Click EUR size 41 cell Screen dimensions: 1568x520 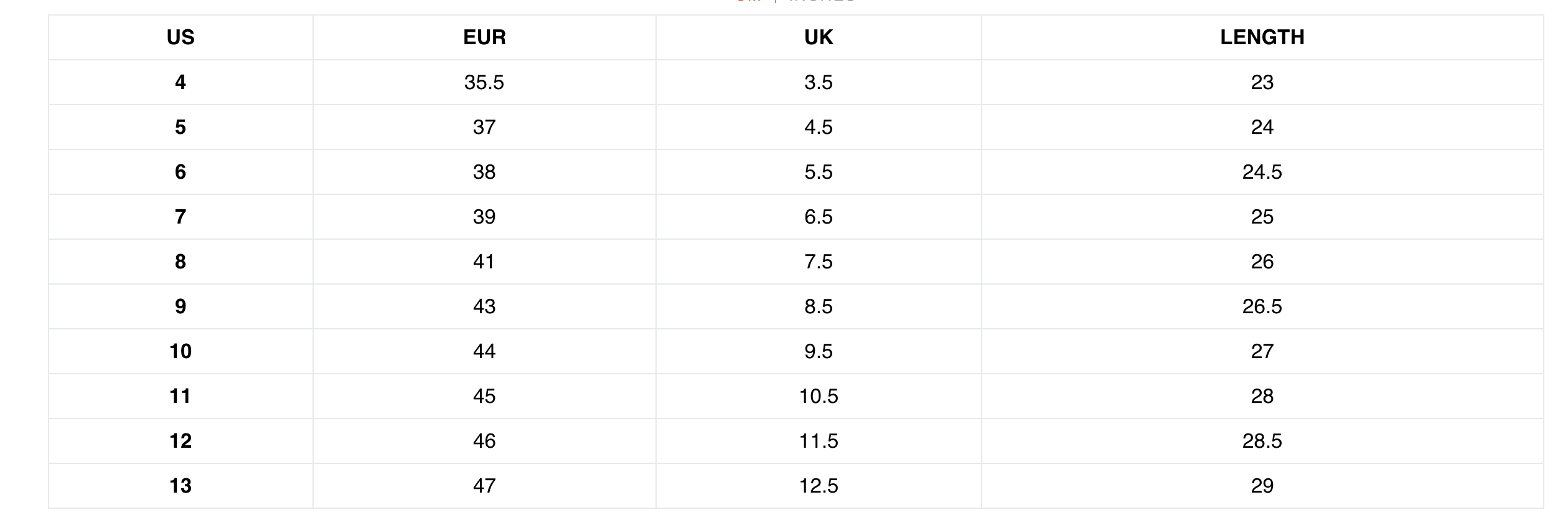coord(484,262)
